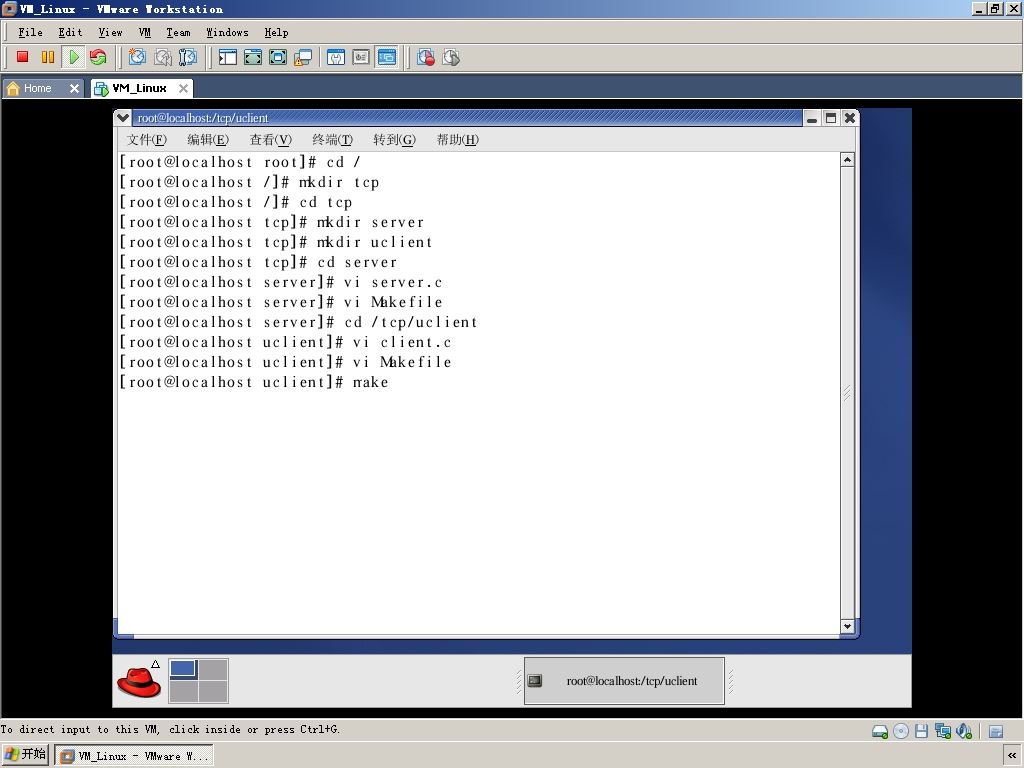Click the terminal scrollbar down arrow
This screenshot has width=1024, height=768.
click(847, 626)
